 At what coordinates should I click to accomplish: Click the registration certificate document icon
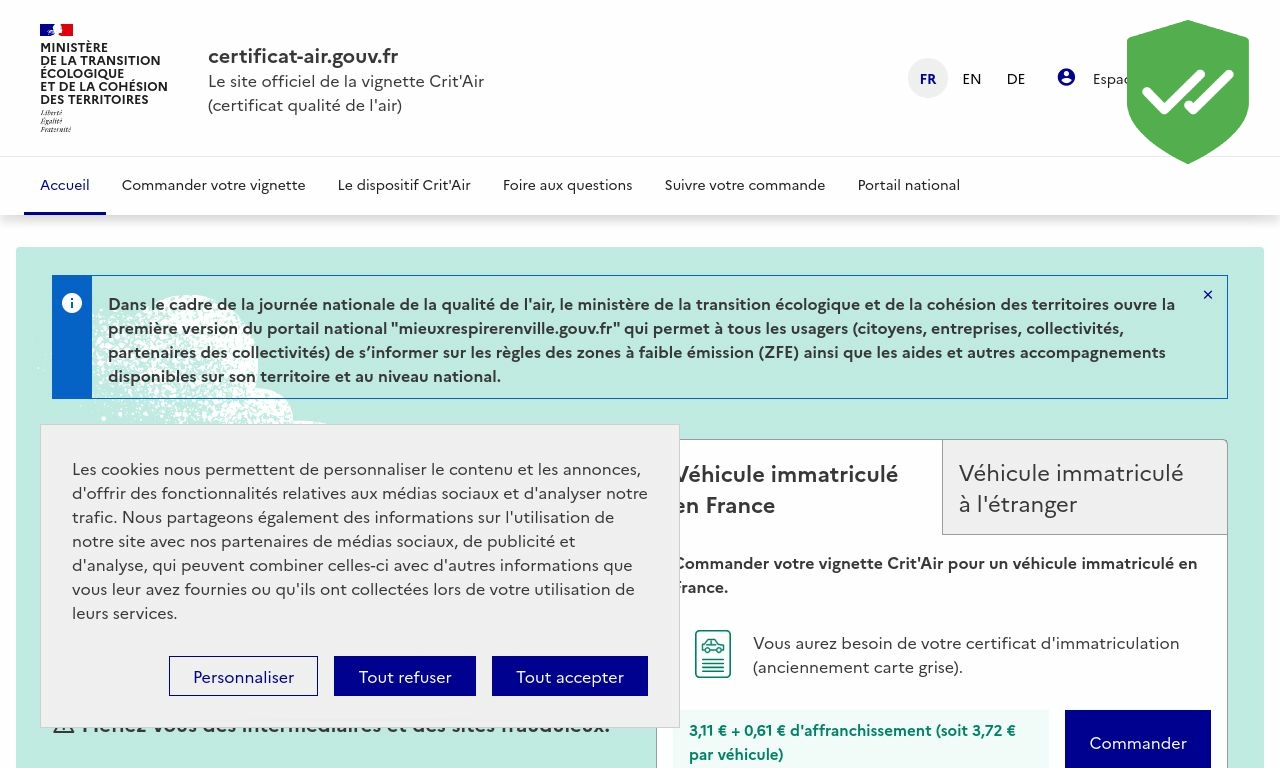click(x=713, y=654)
